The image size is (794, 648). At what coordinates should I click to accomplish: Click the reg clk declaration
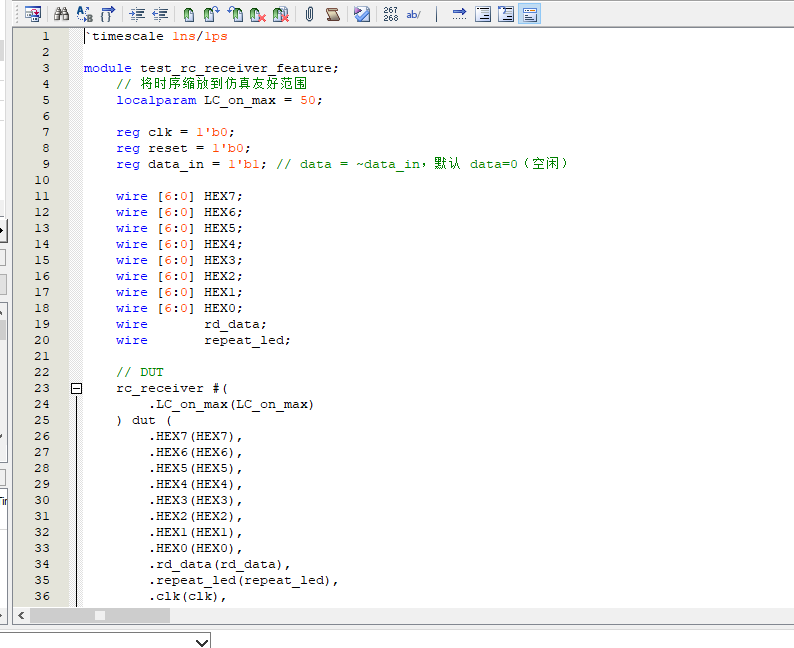(175, 133)
